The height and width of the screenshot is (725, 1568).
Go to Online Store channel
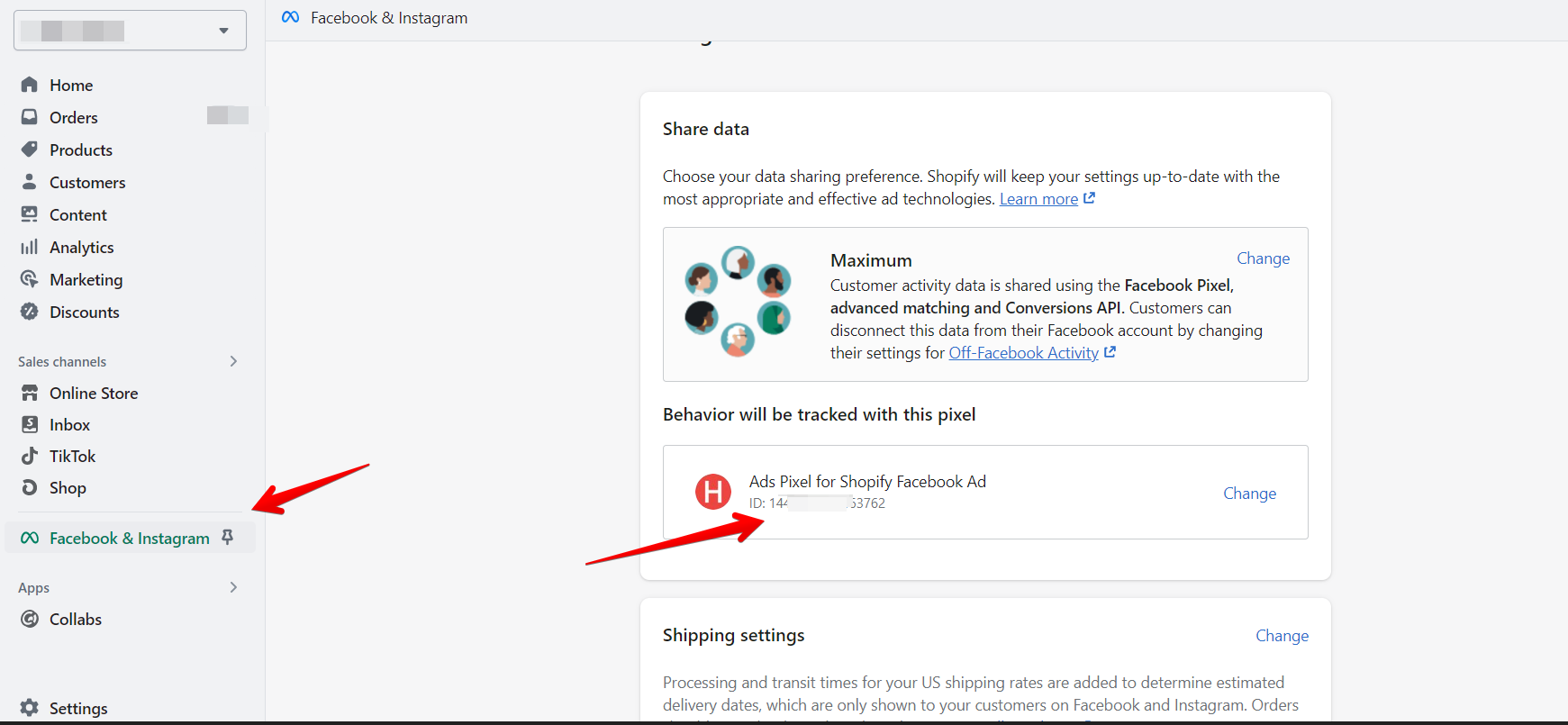[x=94, y=393]
